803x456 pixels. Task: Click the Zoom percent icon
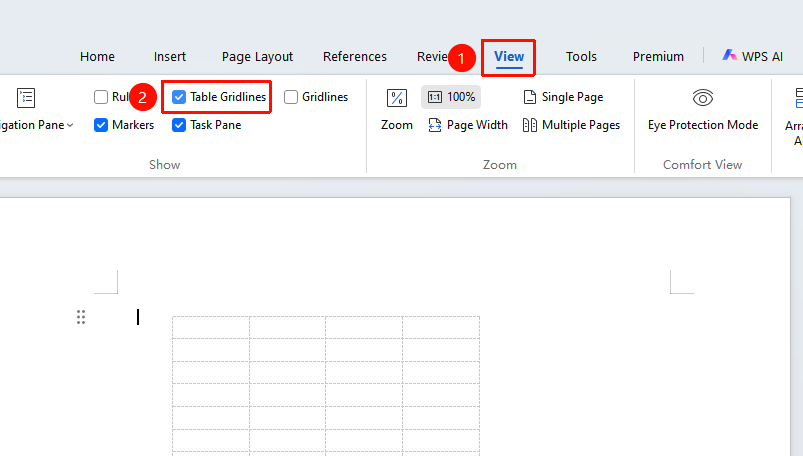point(397,98)
